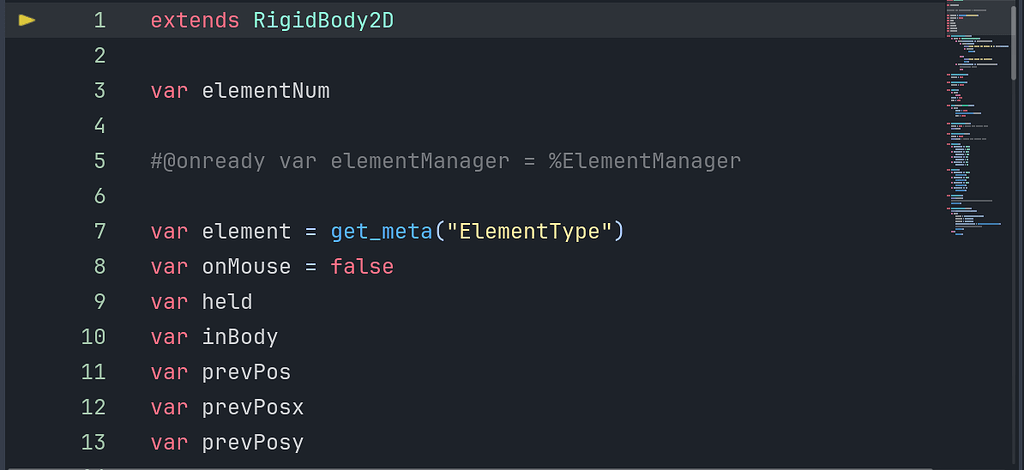Click the yellow execution arrow on line 1
This screenshot has width=1024, height=470.
click(x=27, y=20)
